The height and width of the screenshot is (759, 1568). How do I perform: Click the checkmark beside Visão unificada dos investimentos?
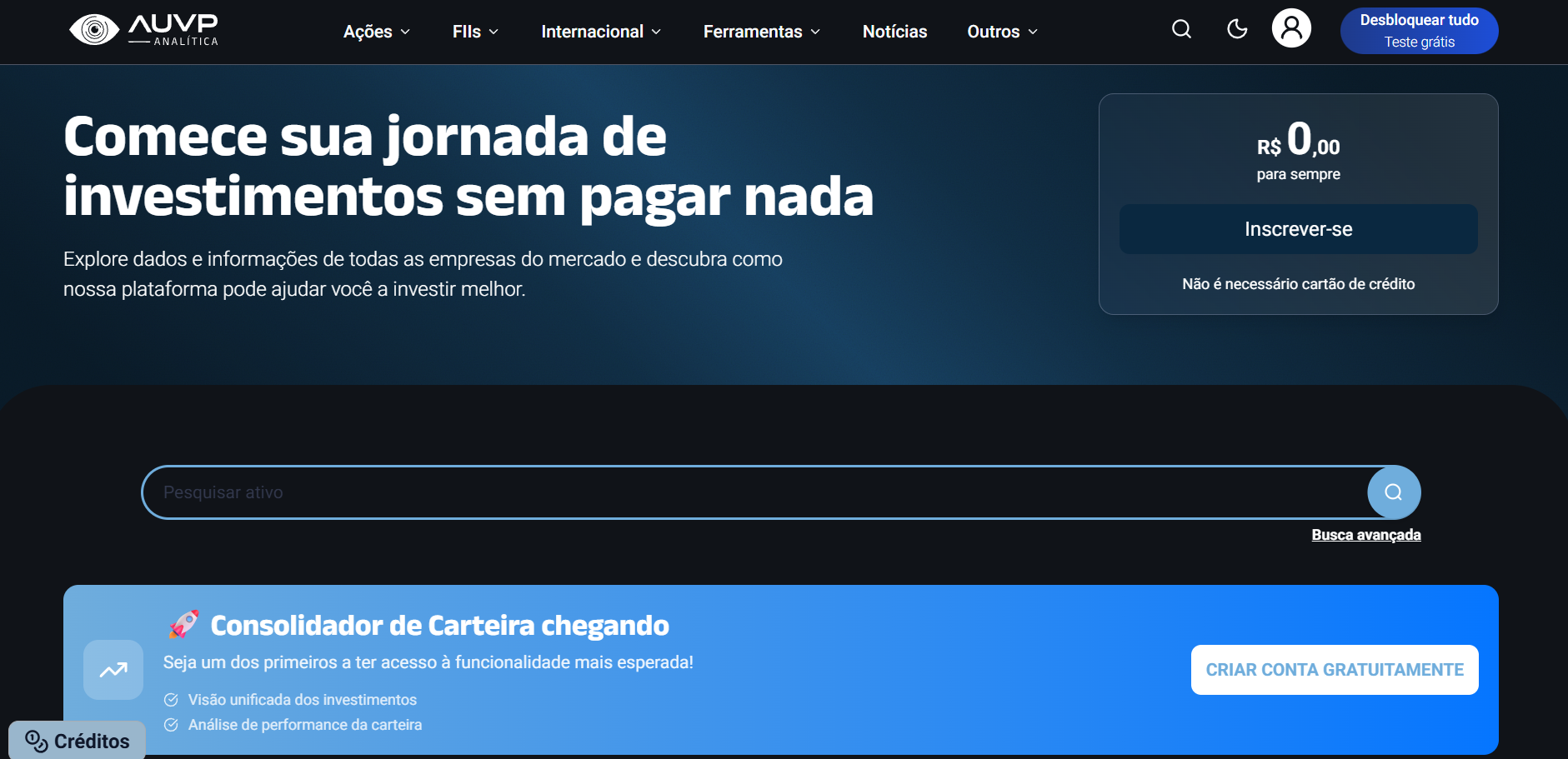pyautogui.click(x=172, y=700)
